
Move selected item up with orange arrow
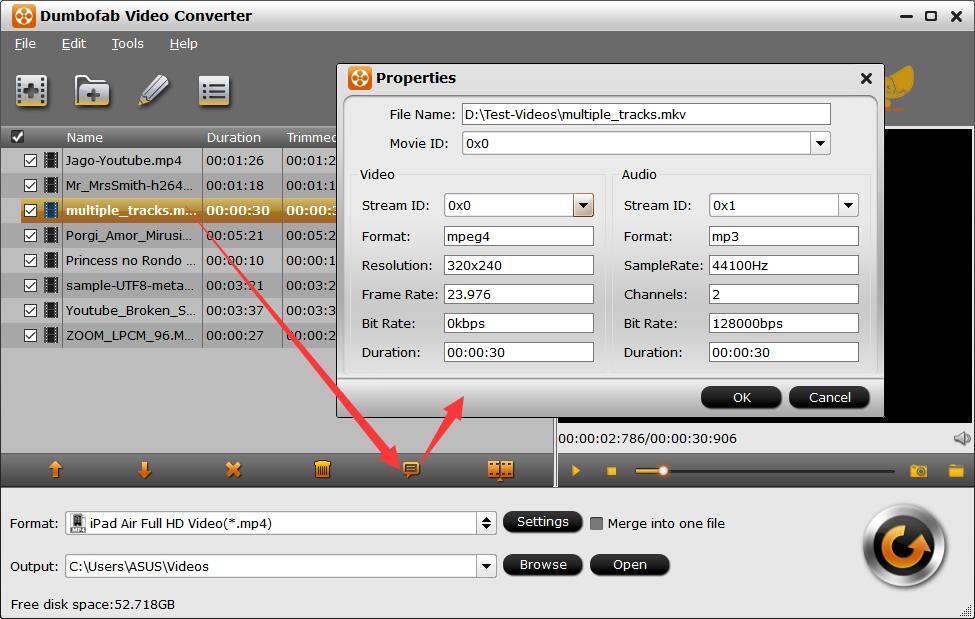(56, 469)
